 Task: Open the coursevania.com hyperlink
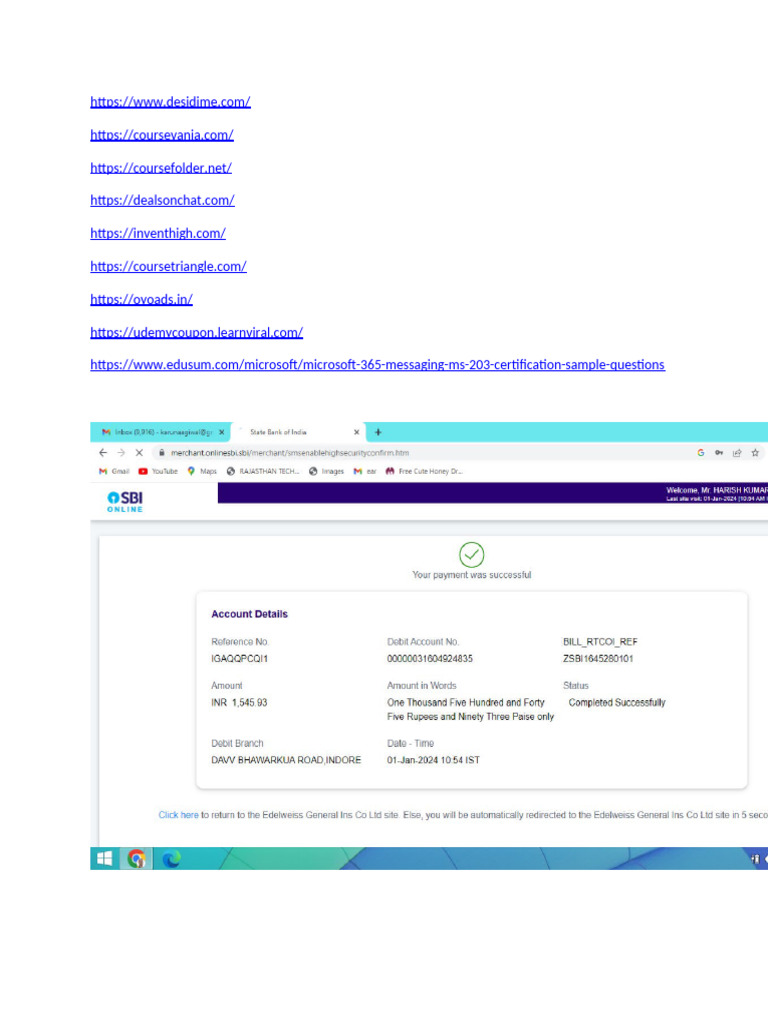(x=162, y=135)
